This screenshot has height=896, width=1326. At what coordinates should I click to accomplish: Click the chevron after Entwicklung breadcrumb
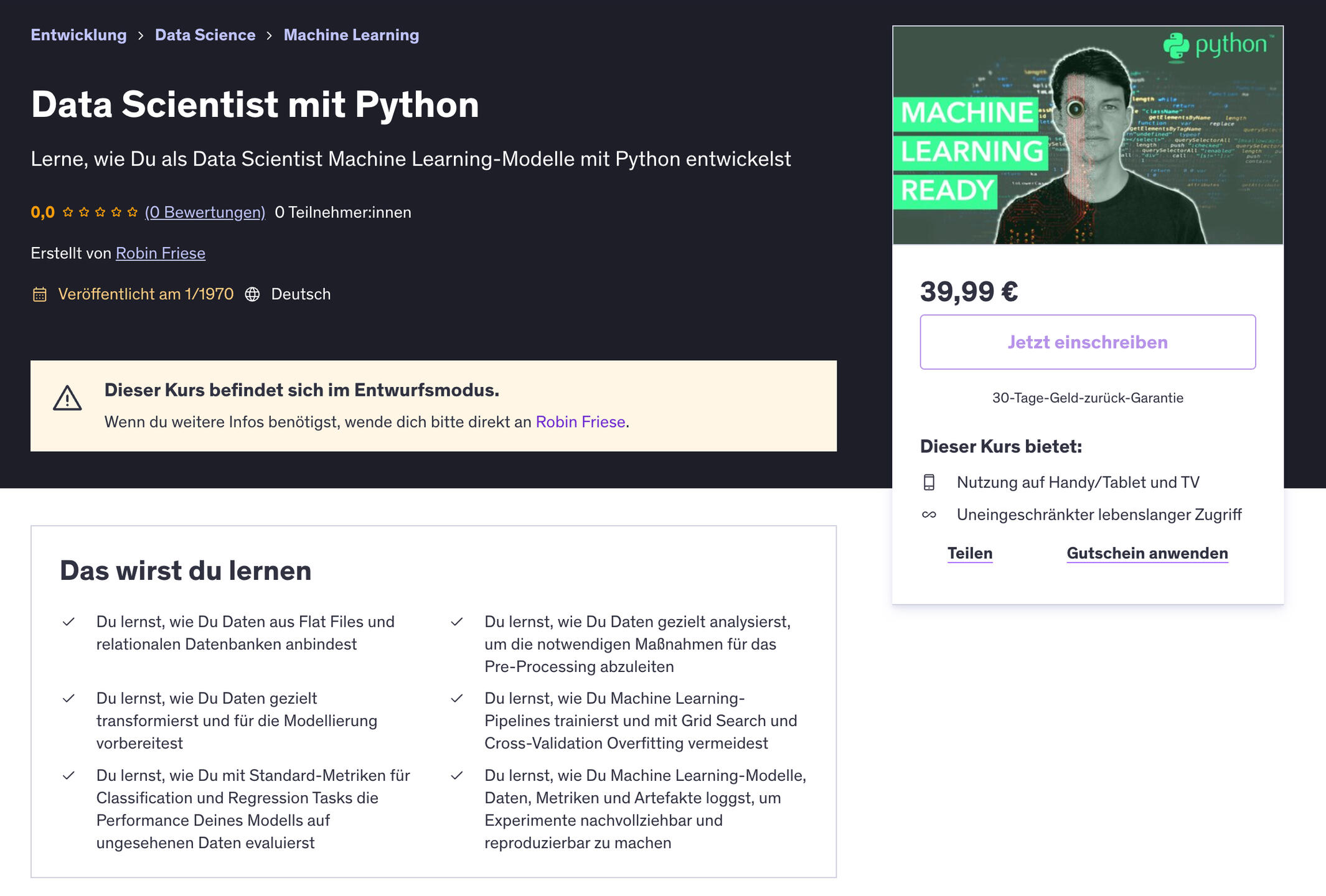coord(141,35)
